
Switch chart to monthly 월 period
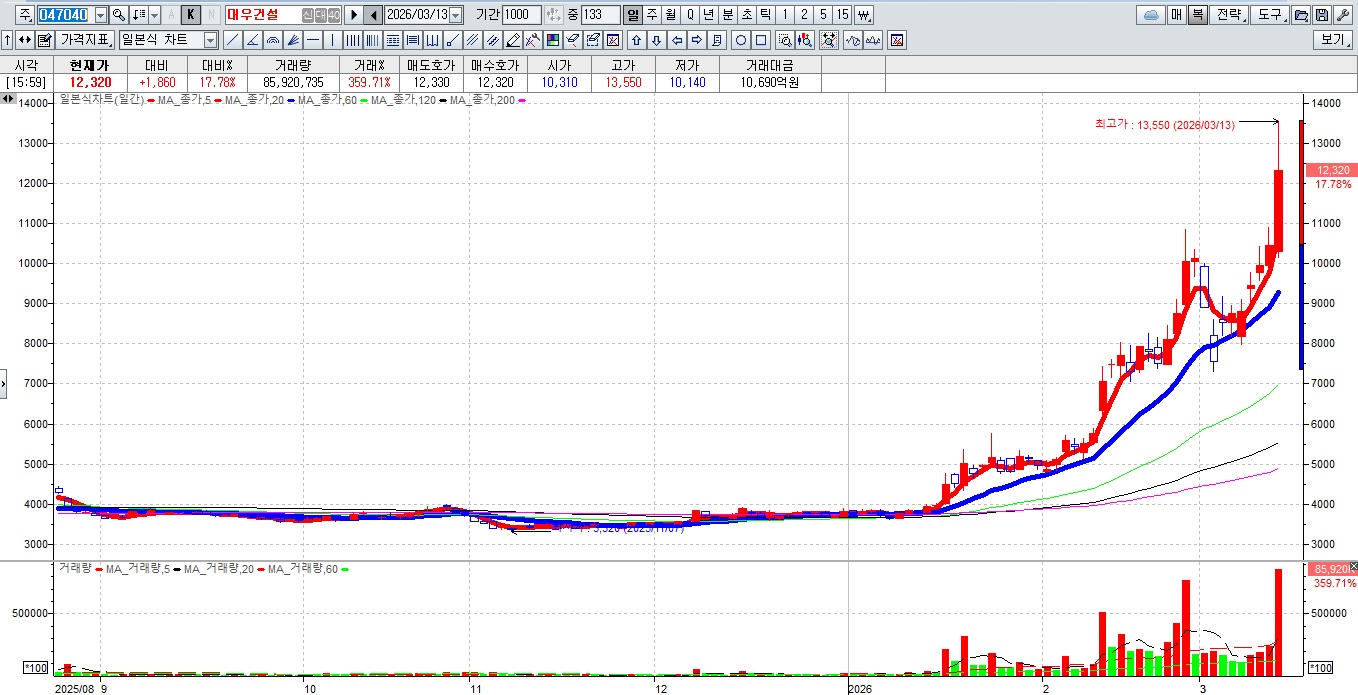pyautogui.click(x=671, y=15)
